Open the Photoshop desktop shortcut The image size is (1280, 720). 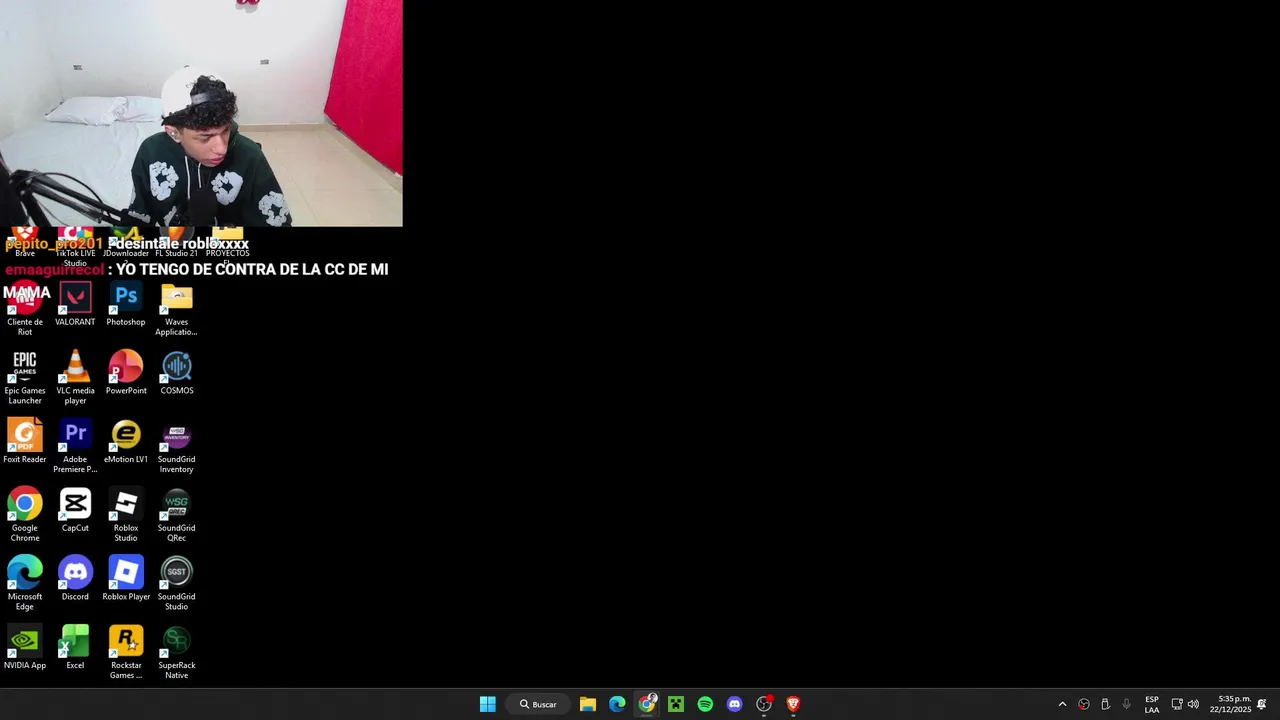coord(126,304)
